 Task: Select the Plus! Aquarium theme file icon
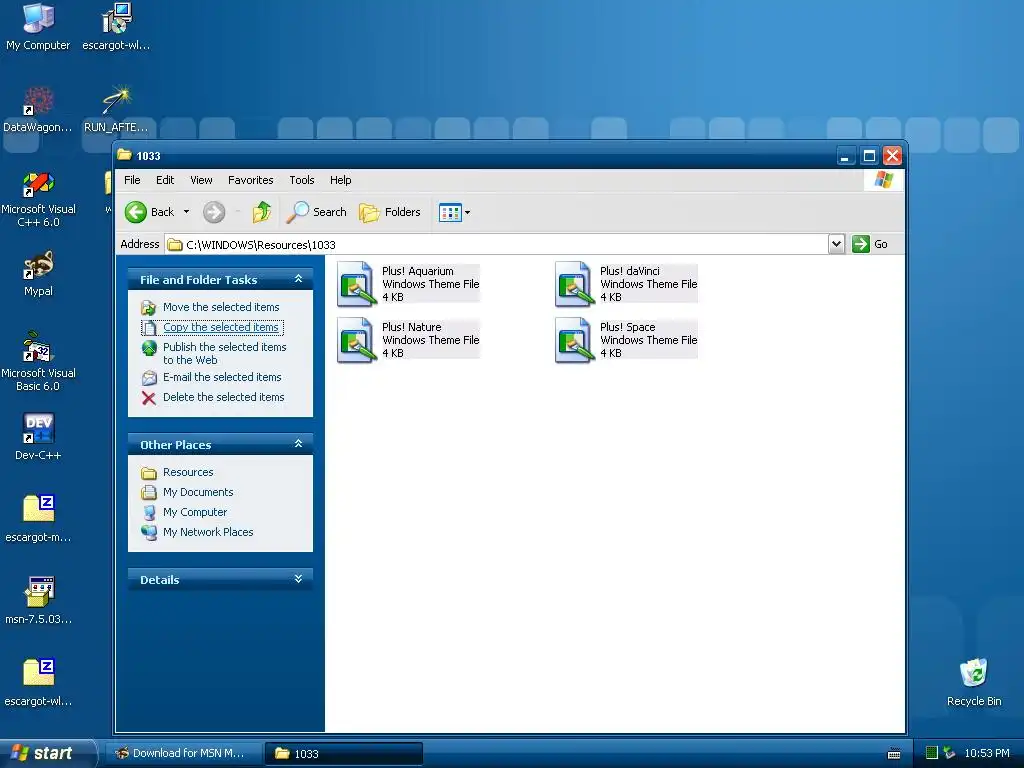click(355, 284)
